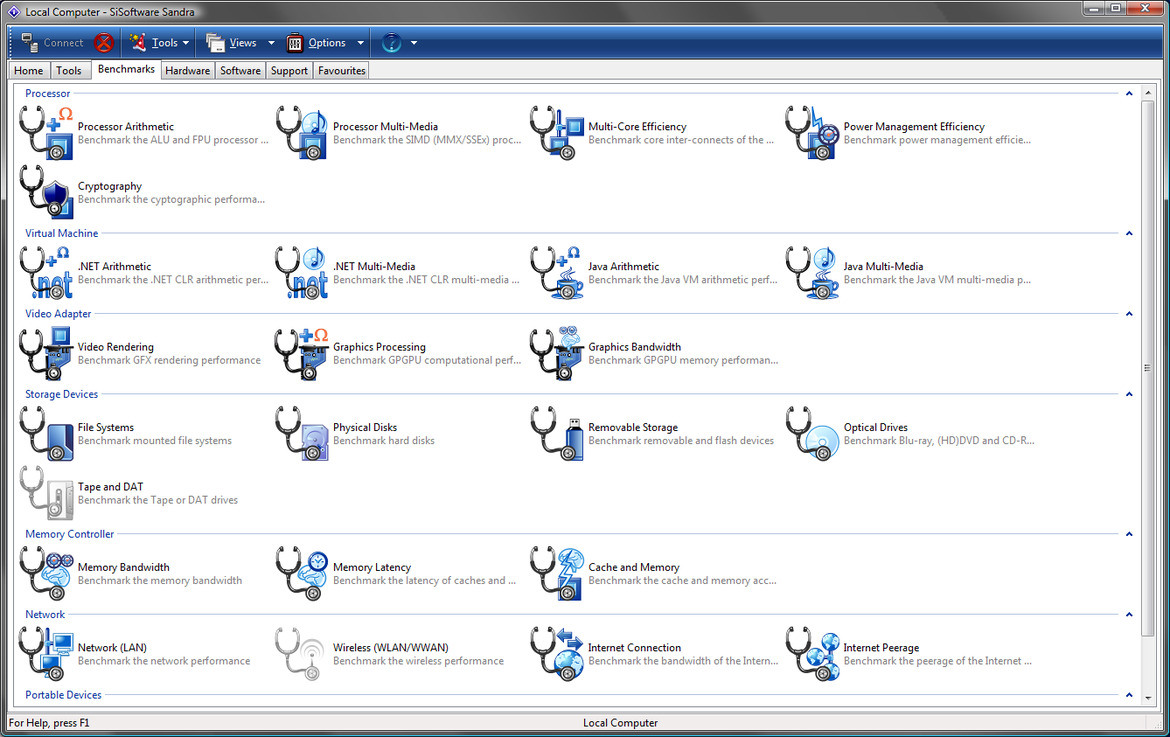
Task: Select the Video Rendering benchmark icon
Action: [x=46, y=353]
